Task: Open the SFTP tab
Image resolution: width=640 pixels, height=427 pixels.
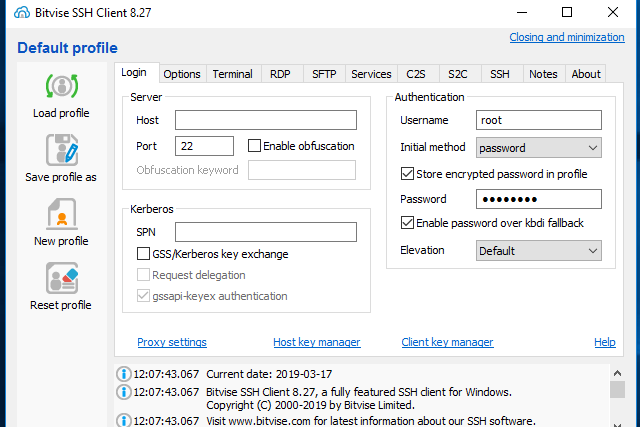Action: pos(324,74)
